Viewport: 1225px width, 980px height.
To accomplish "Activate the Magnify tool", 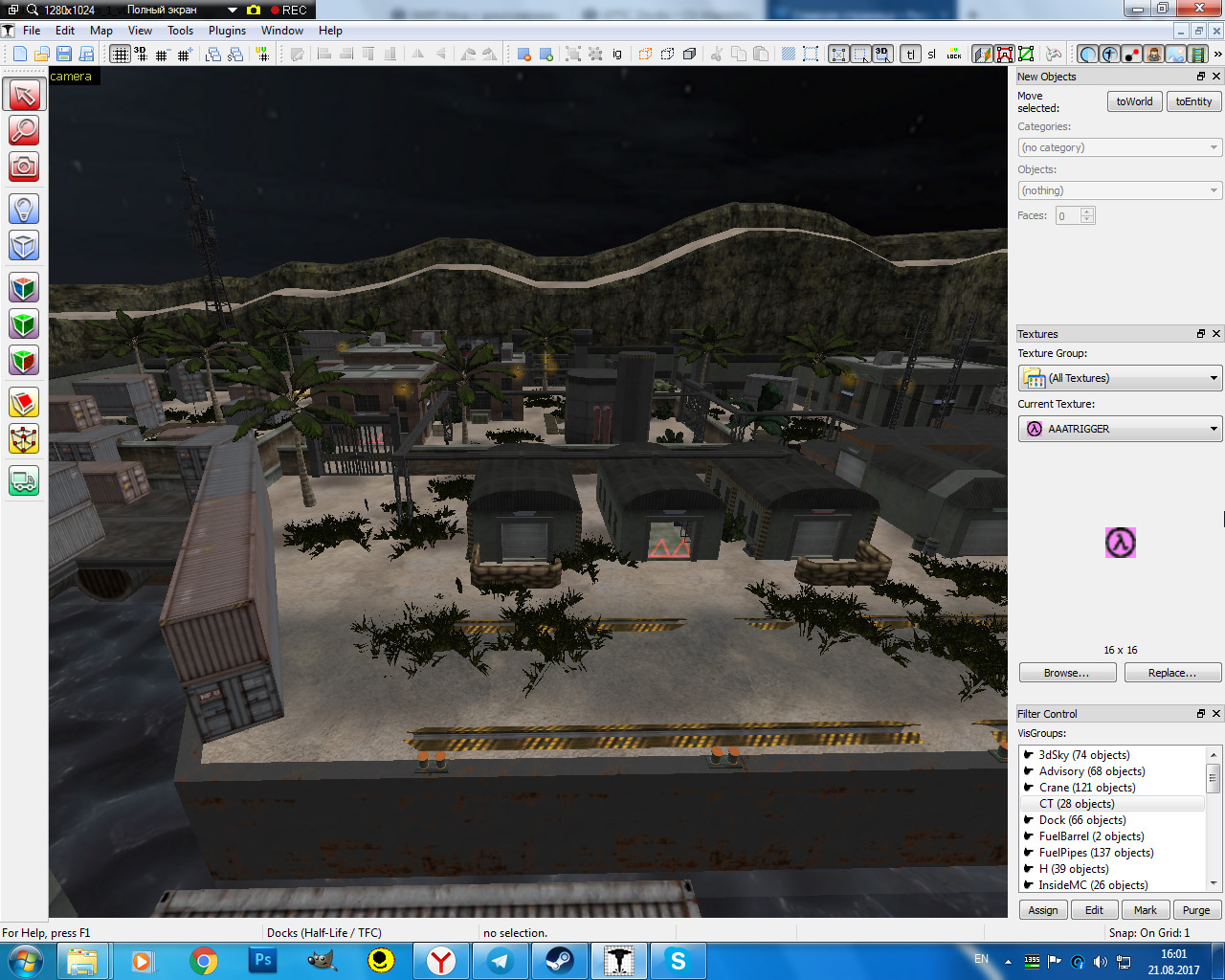I will [24, 130].
